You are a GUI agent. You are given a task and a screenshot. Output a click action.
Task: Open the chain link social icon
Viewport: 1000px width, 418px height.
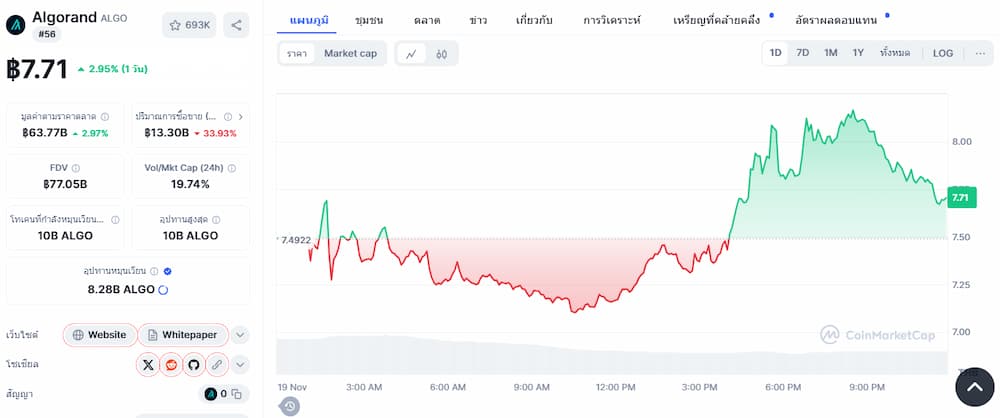[x=217, y=364]
